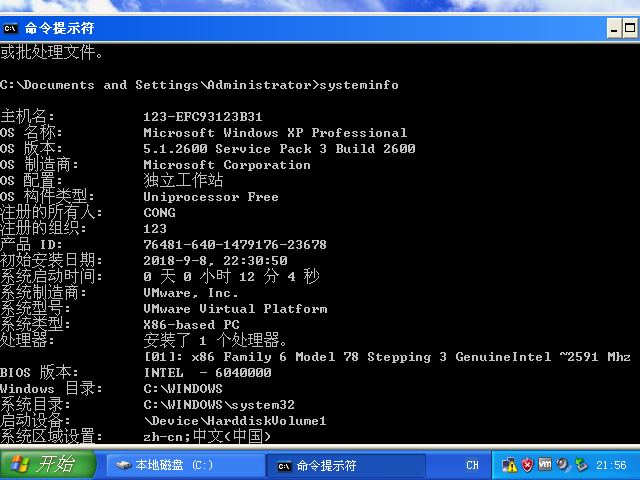Click the Safely Remove Hardware tray icon

581,465
